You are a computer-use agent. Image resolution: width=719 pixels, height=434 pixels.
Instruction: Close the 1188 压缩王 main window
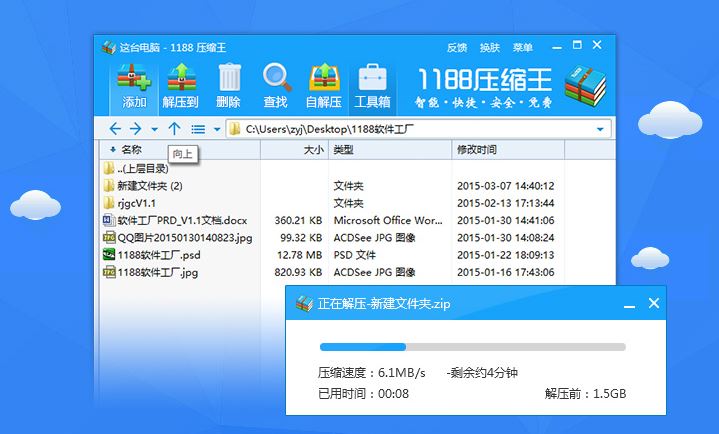[x=597, y=45]
